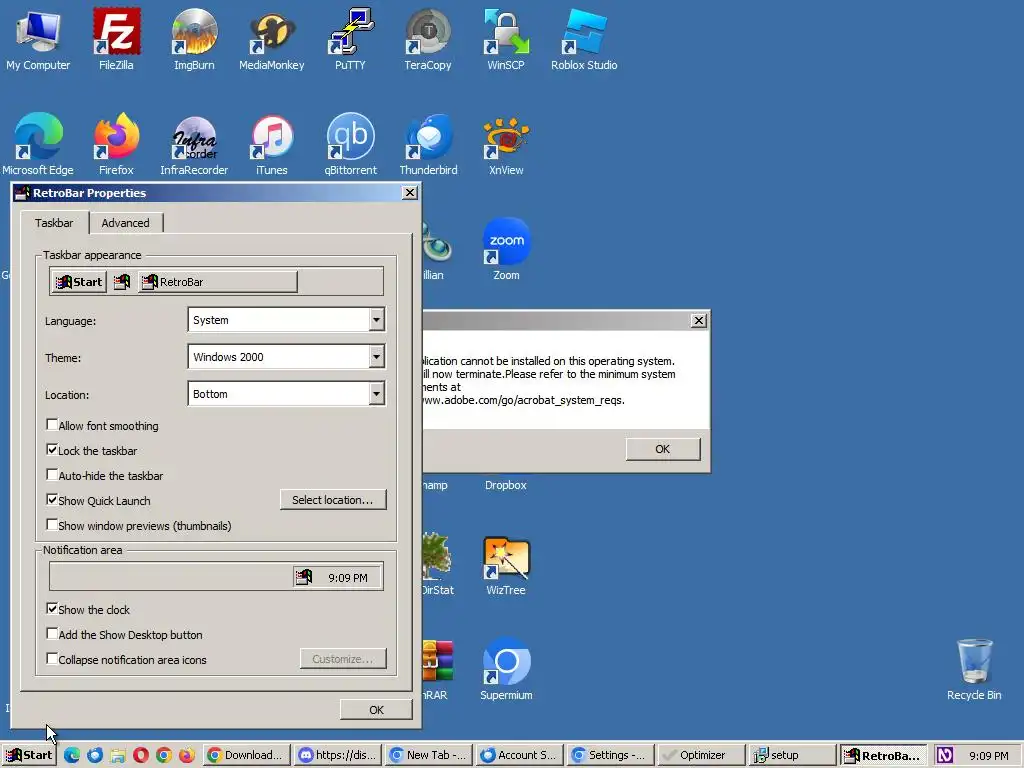Screen dimensions: 1024x768
Task: Open the WizTree desktop shortcut
Action: coord(506,564)
